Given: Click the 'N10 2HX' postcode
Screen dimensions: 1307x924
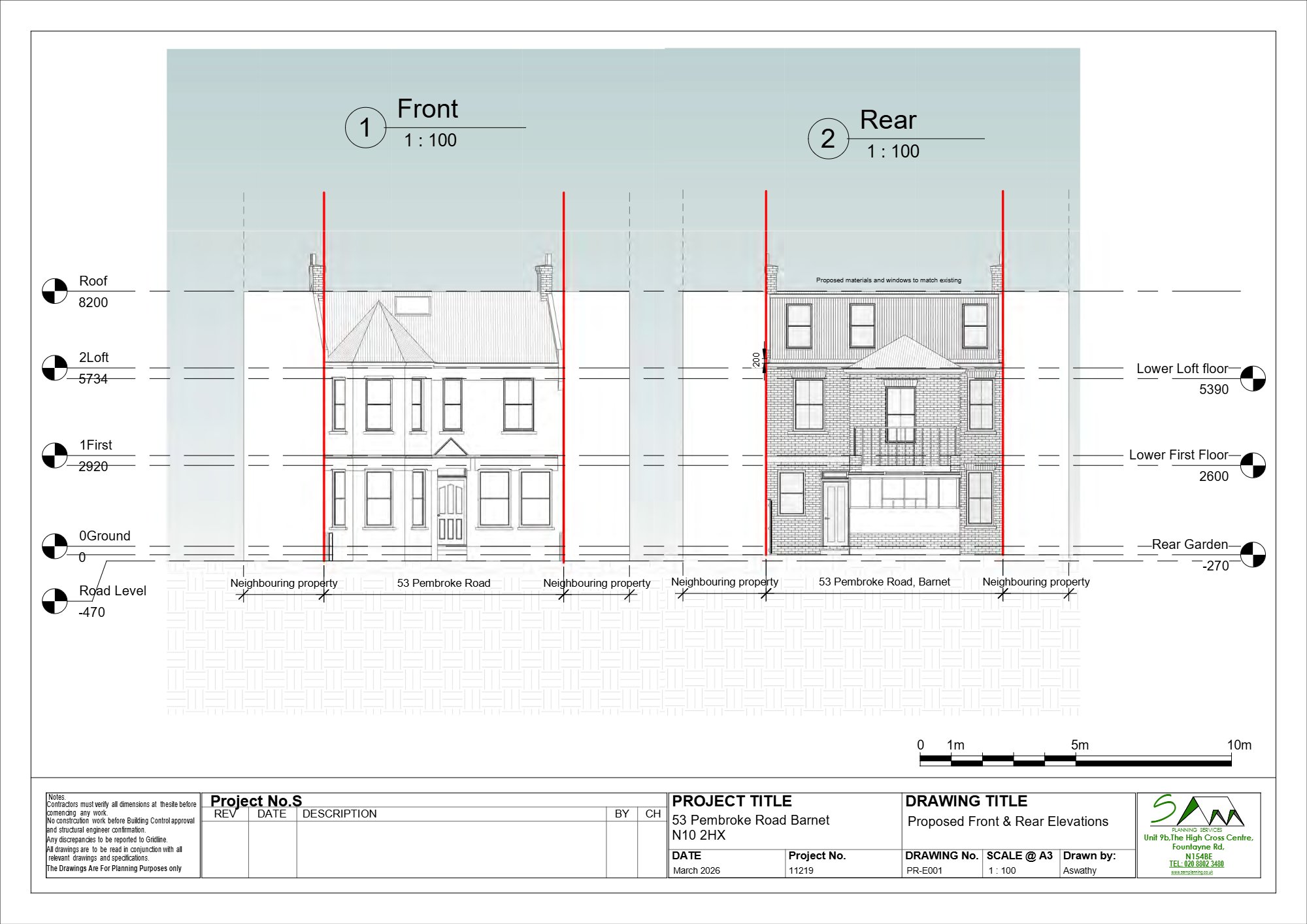Looking at the screenshot, I should [699, 835].
